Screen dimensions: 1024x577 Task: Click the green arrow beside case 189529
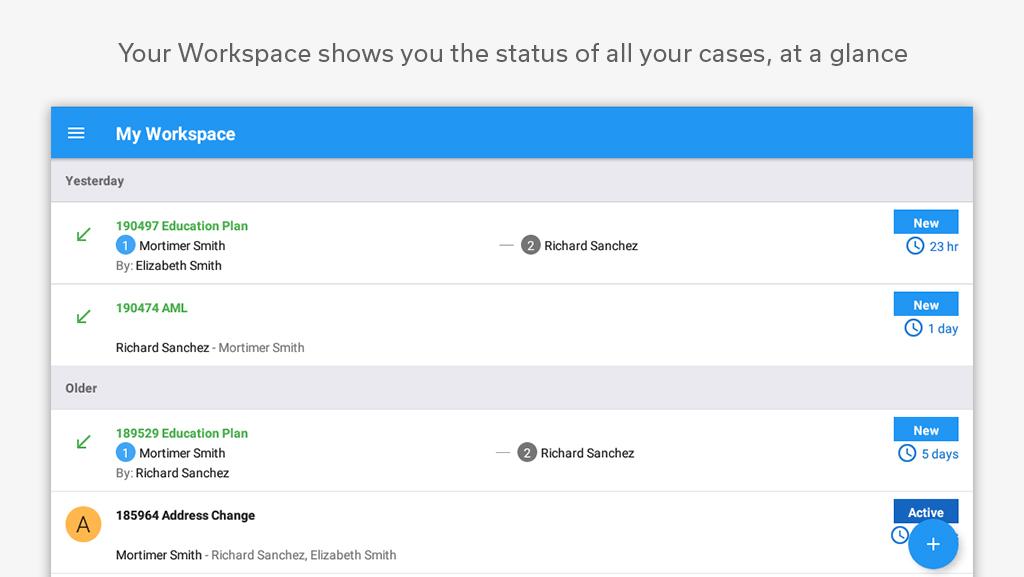84,442
